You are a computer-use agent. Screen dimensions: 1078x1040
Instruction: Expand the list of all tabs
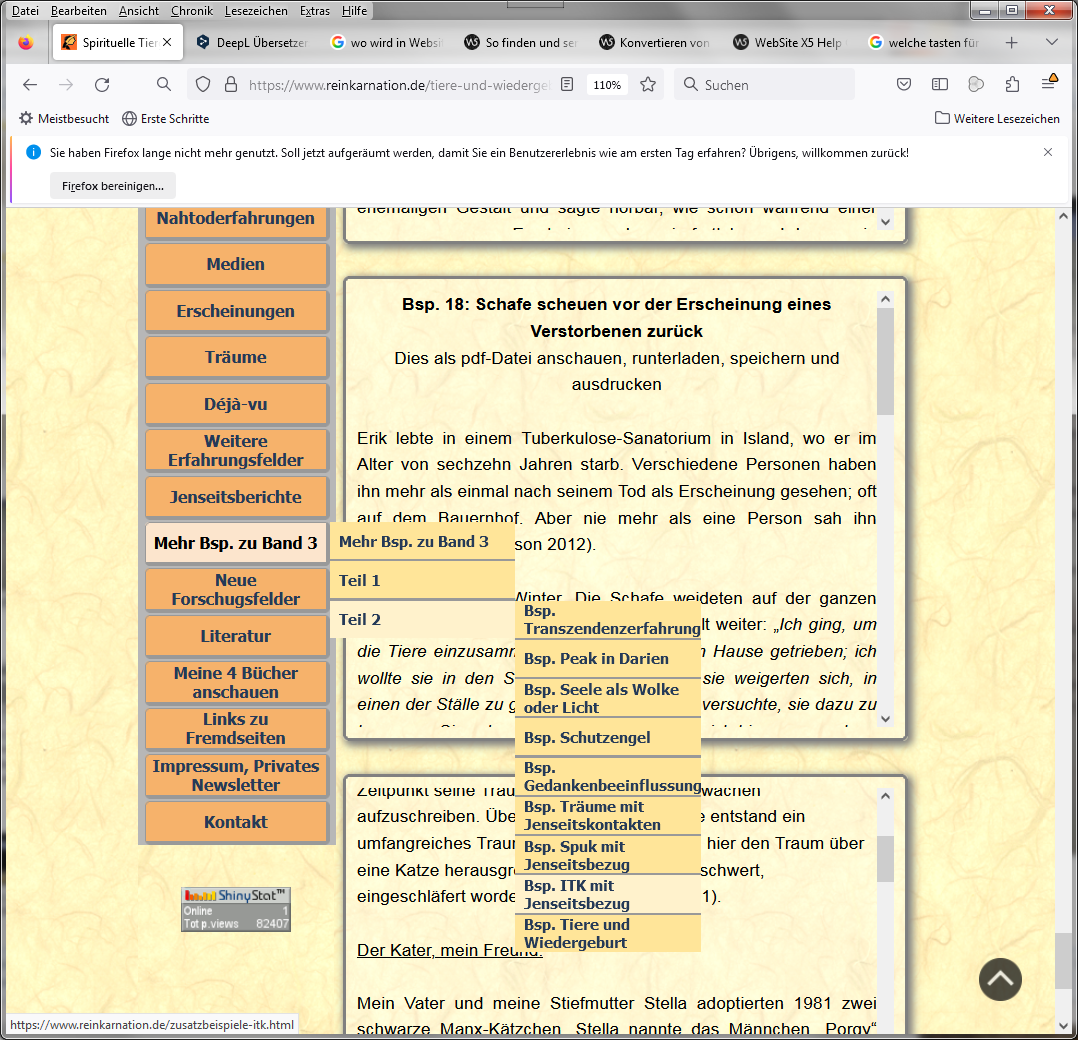tap(1051, 43)
